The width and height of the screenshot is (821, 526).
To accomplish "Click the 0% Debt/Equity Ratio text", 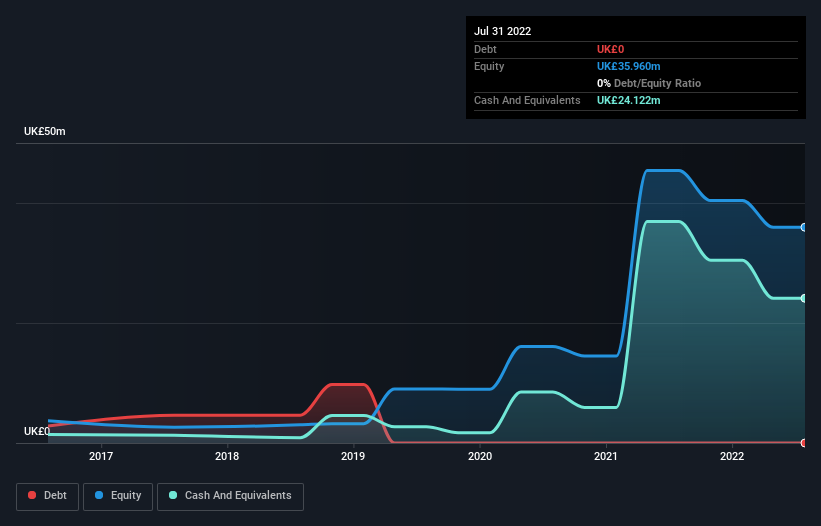I will tap(649, 83).
